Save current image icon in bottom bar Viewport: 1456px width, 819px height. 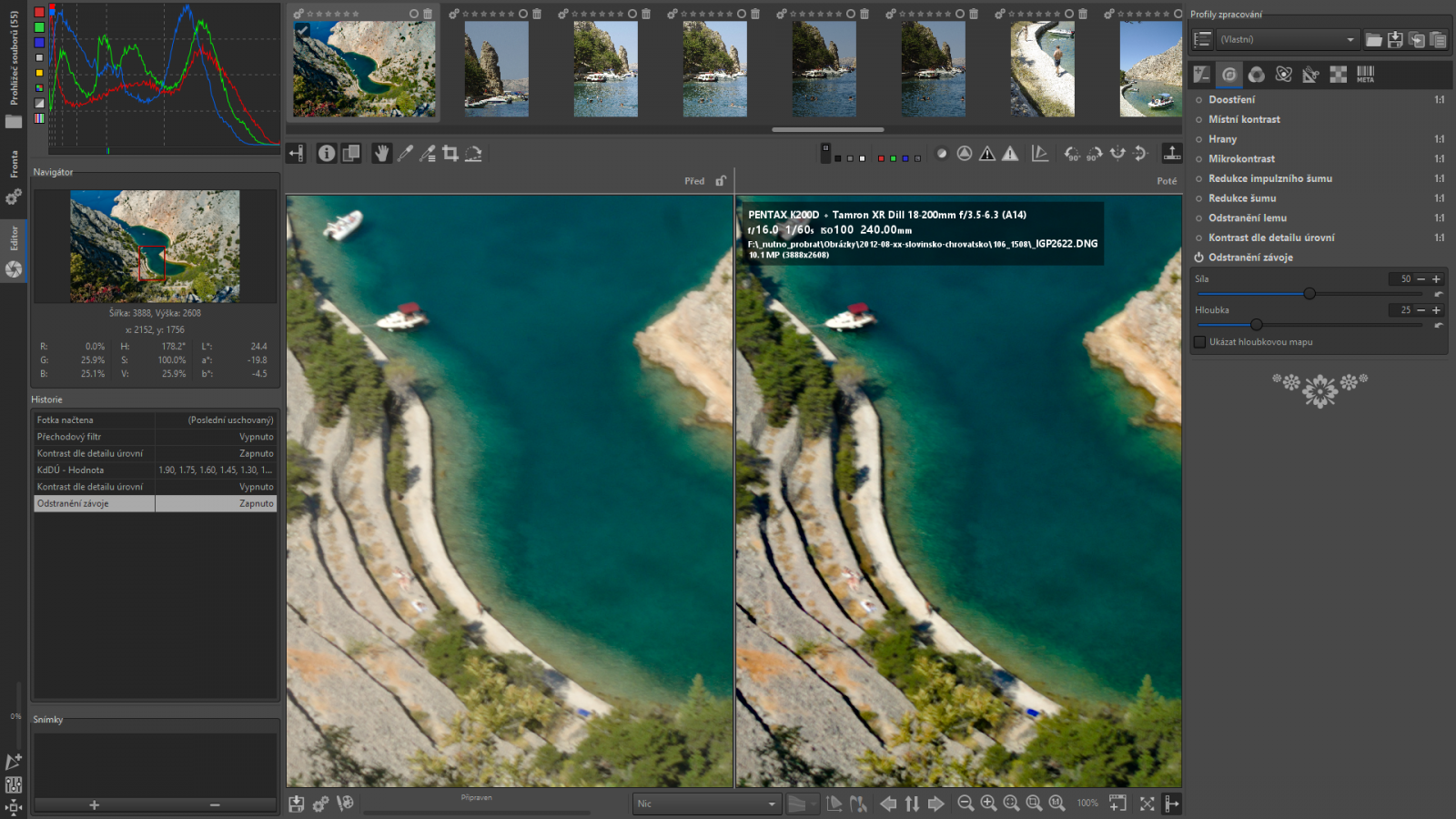[297, 804]
